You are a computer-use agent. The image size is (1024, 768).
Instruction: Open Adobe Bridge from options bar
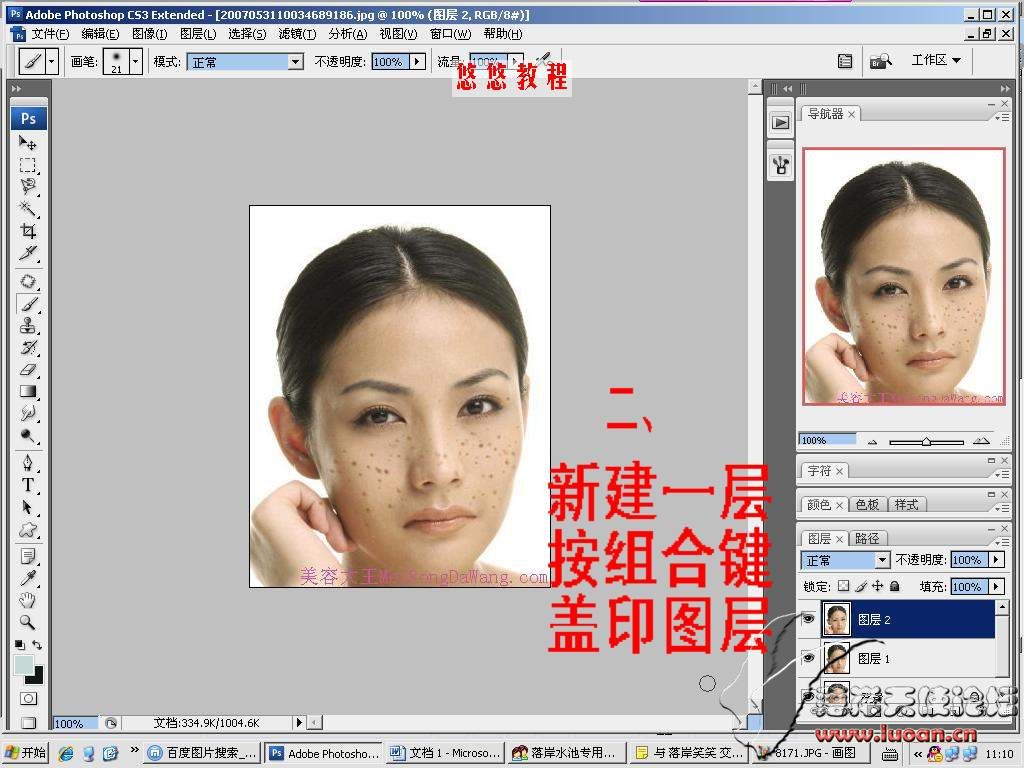click(880, 61)
